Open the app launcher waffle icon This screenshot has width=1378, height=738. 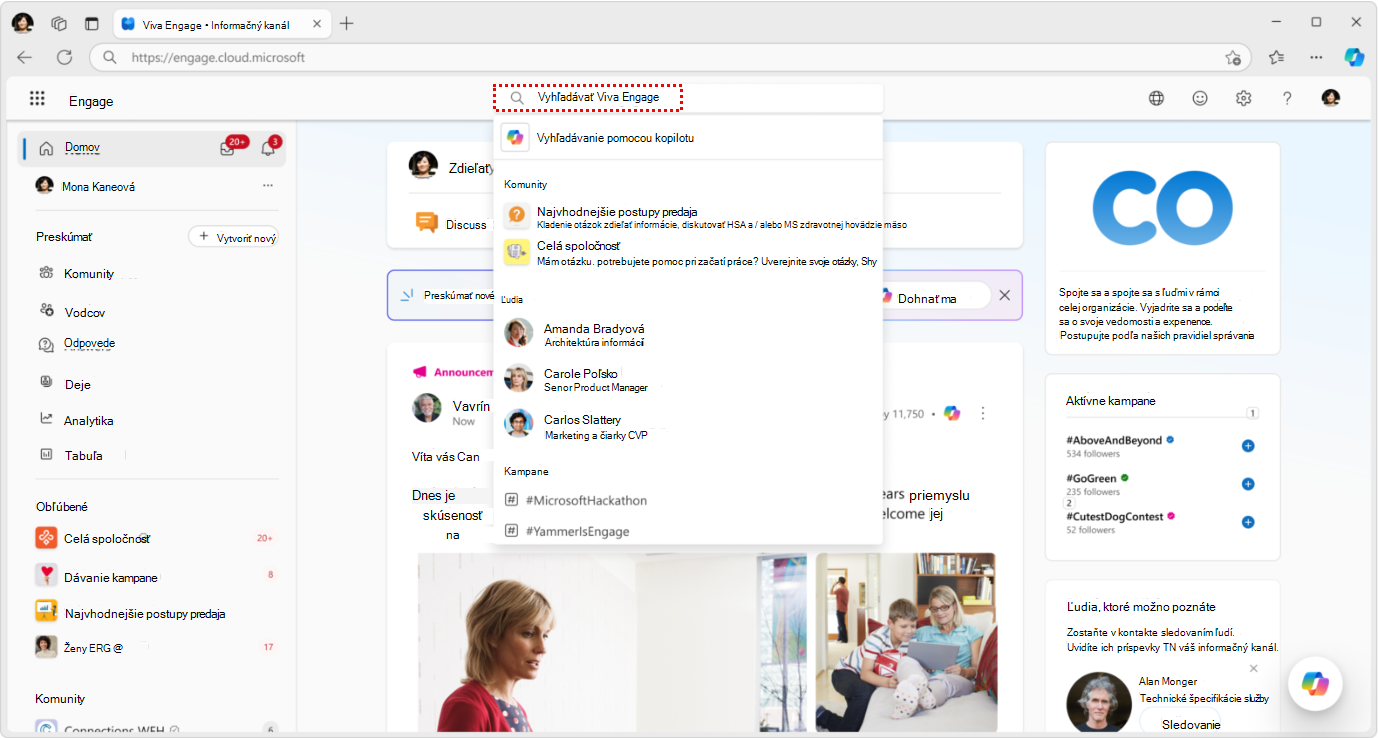tap(37, 98)
